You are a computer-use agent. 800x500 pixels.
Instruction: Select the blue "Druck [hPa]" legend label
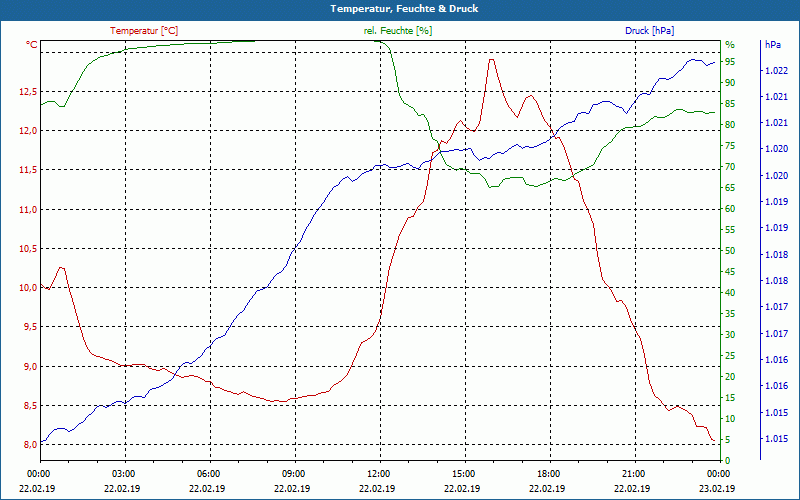point(649,31)
